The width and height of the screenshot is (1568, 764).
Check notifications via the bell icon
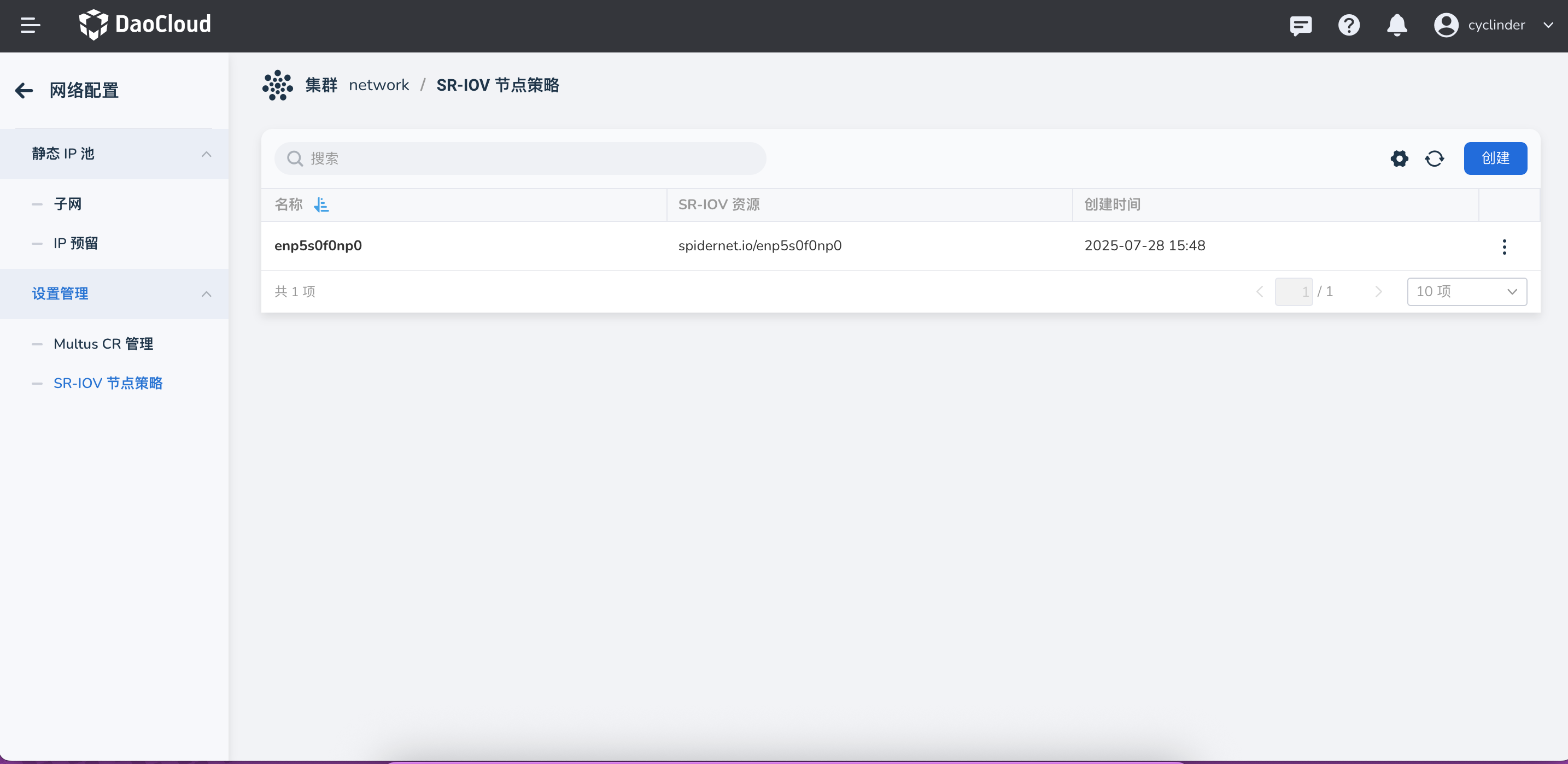[1396, 26]
